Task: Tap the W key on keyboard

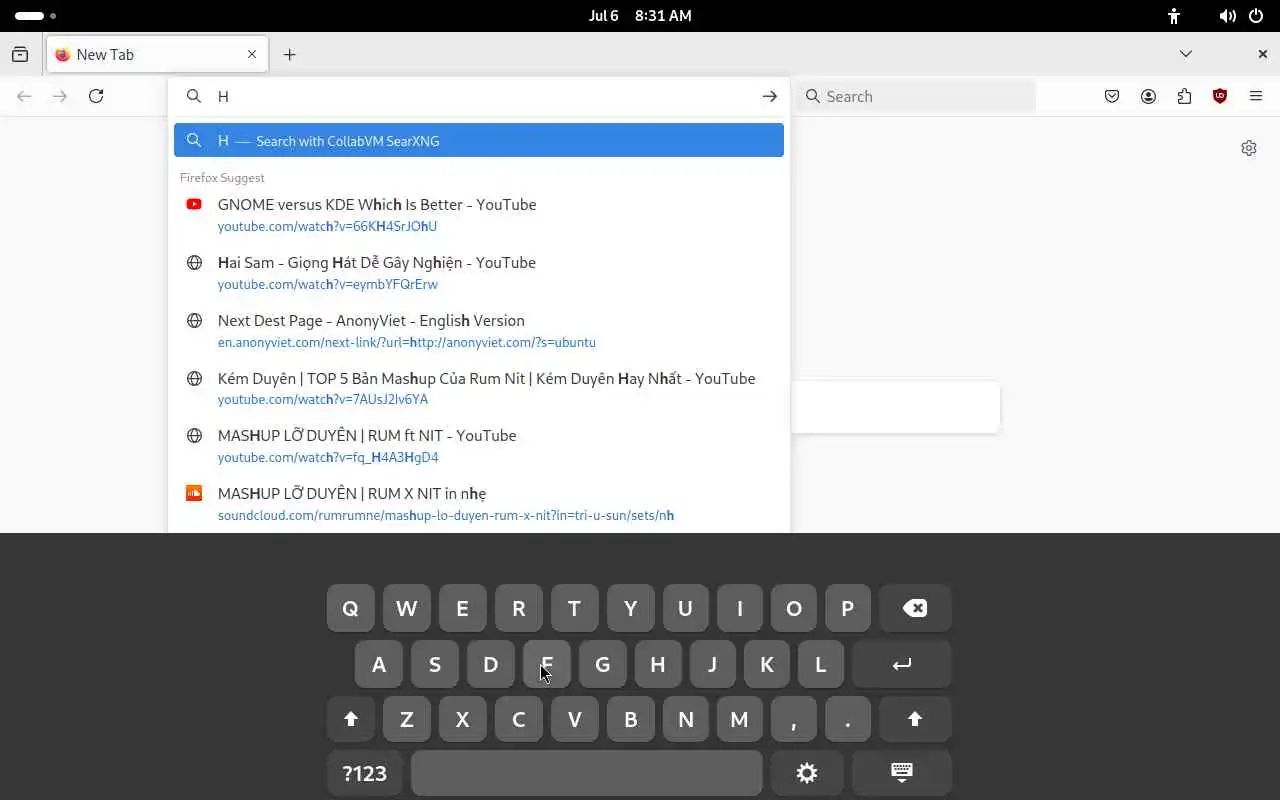Action: click(406, 608)
